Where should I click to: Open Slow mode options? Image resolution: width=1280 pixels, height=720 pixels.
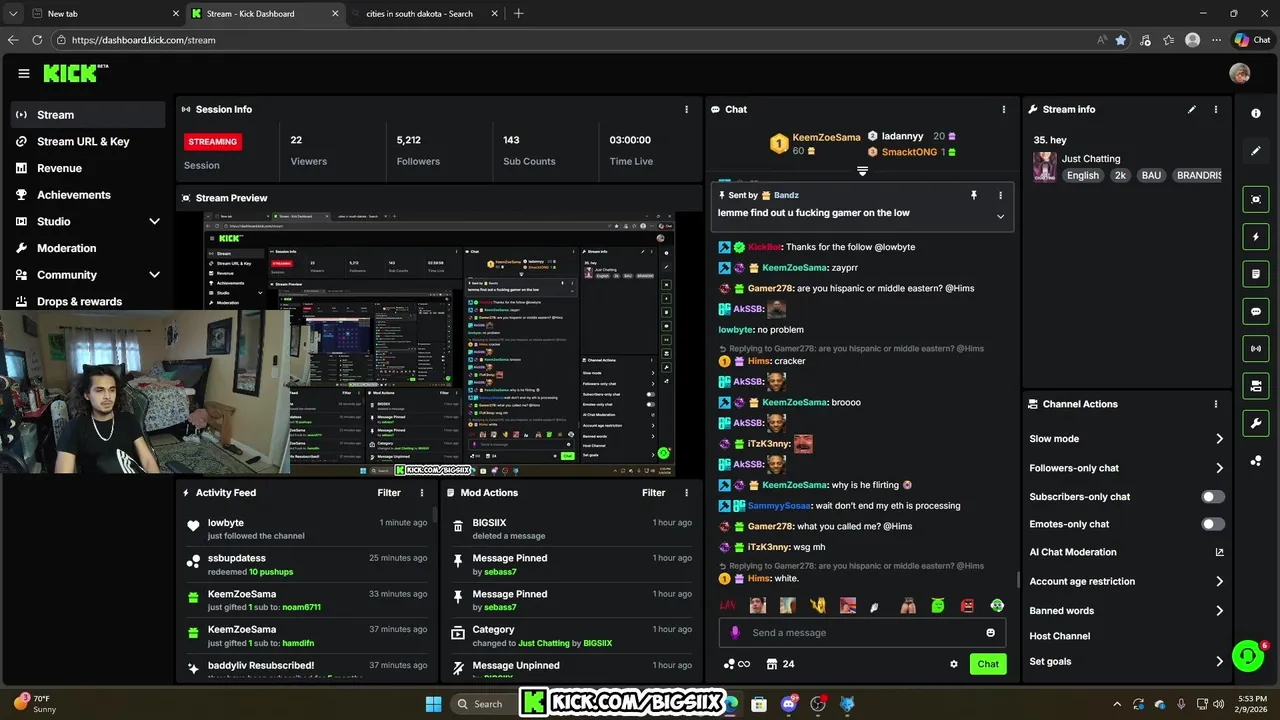point(1126,439)
